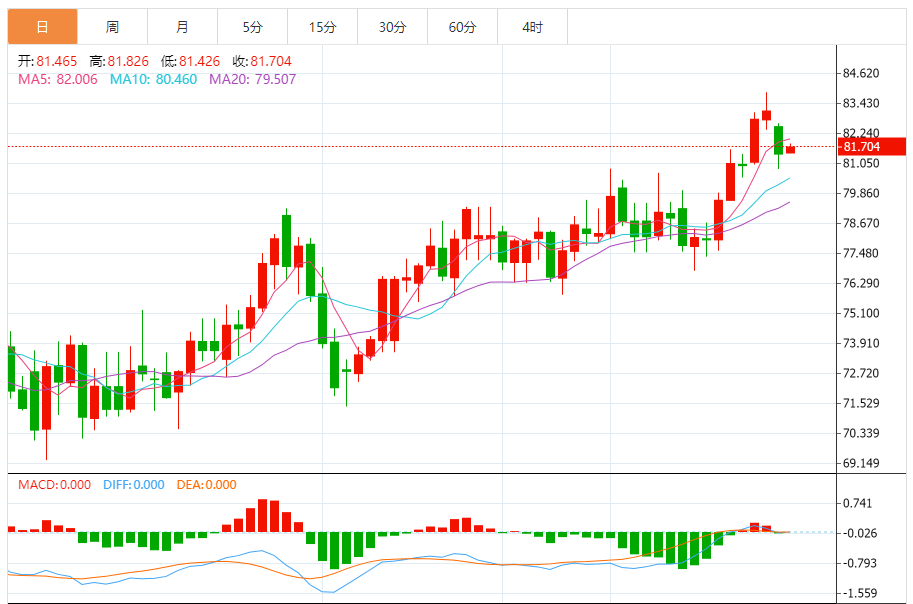913x604 pixels.
Task: Click the tallest red MACD histogram bar
Action: click(x=263, y=515)
